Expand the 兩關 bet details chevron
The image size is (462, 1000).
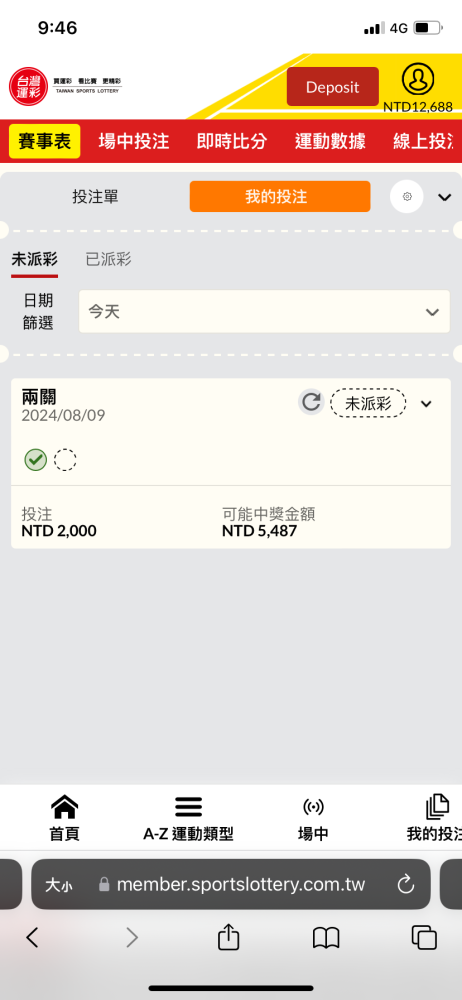tap(426, 403)
